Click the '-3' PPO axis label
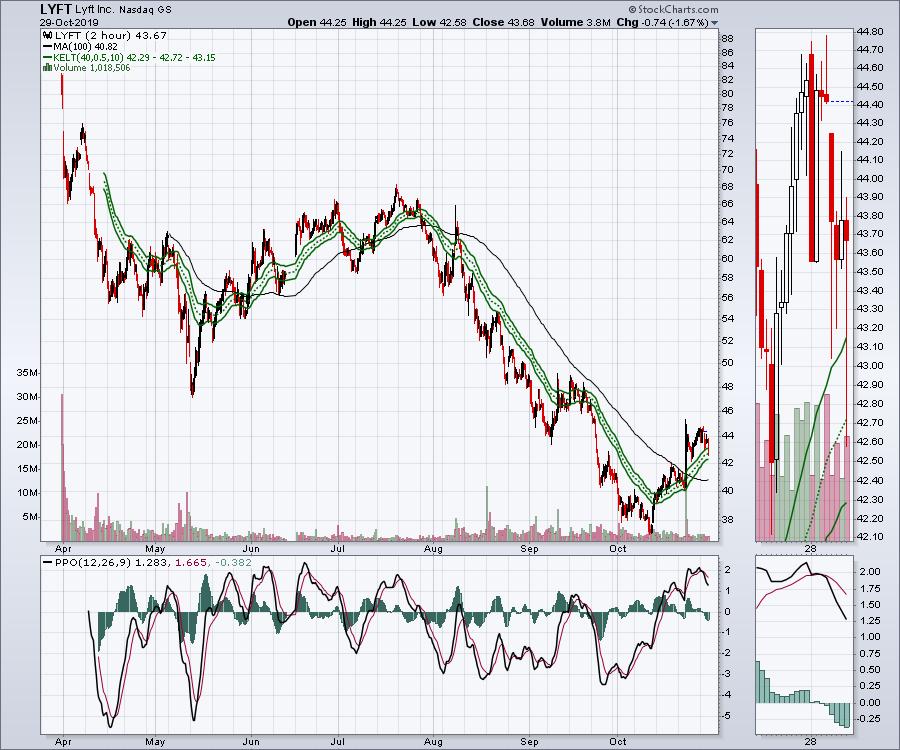Viewport: 900px width, 750px height. (x=727, y=674)
